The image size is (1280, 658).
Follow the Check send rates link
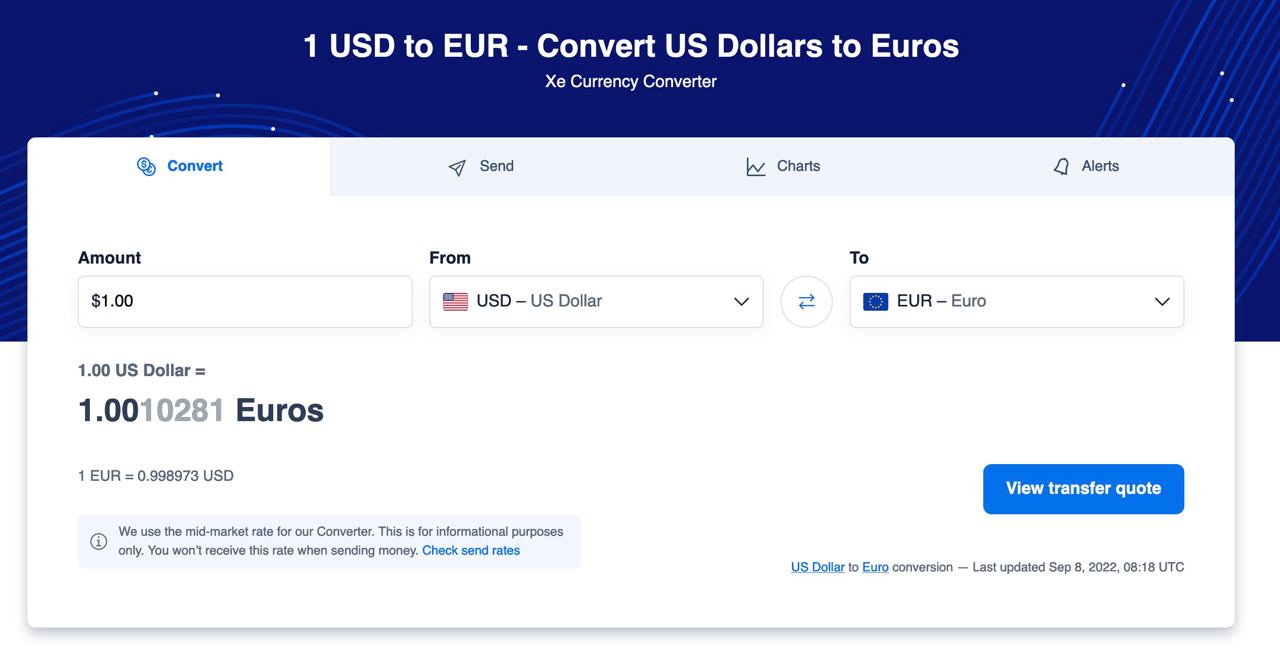point(471,551)
